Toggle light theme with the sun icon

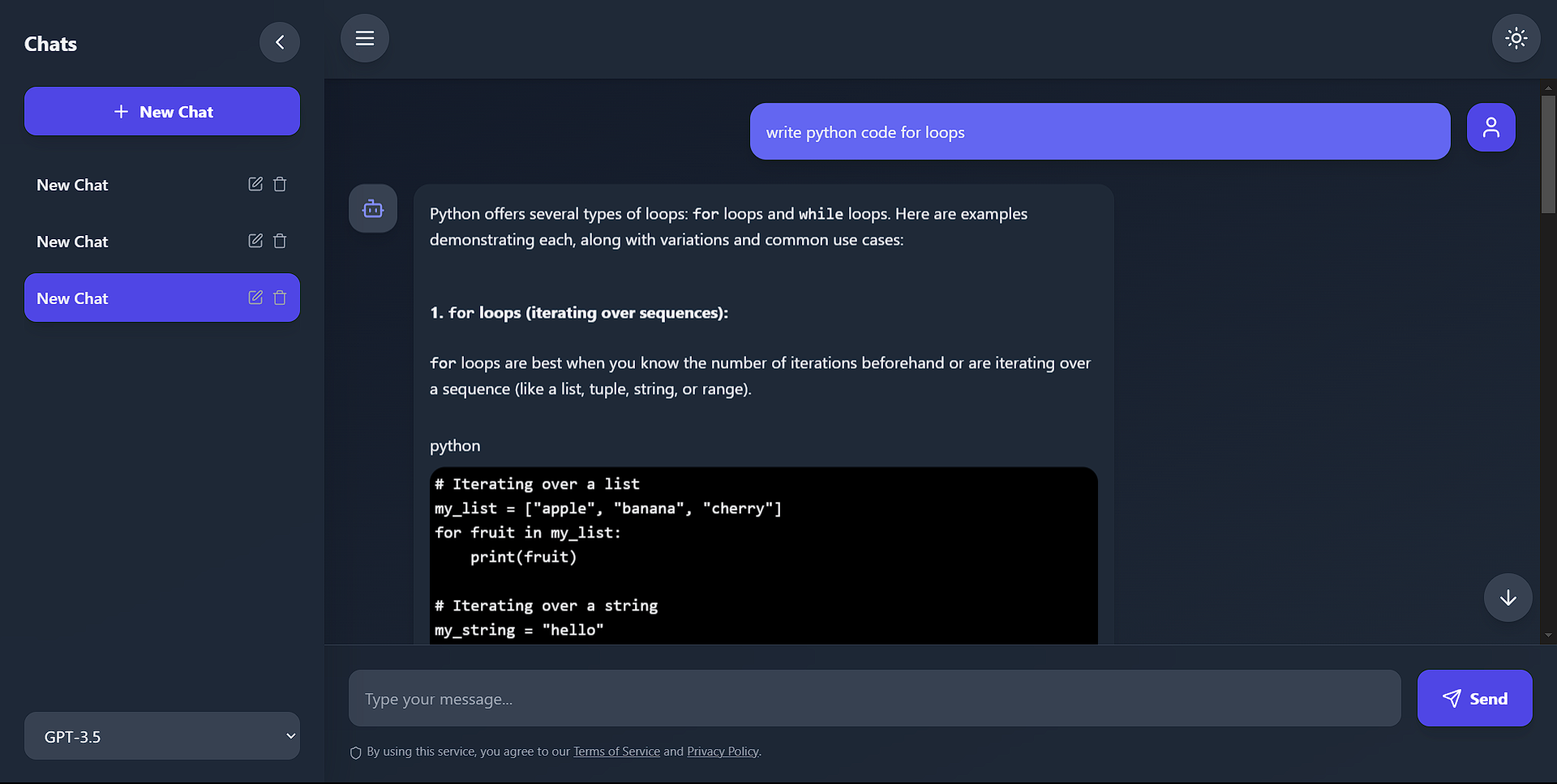(1515, 37)
